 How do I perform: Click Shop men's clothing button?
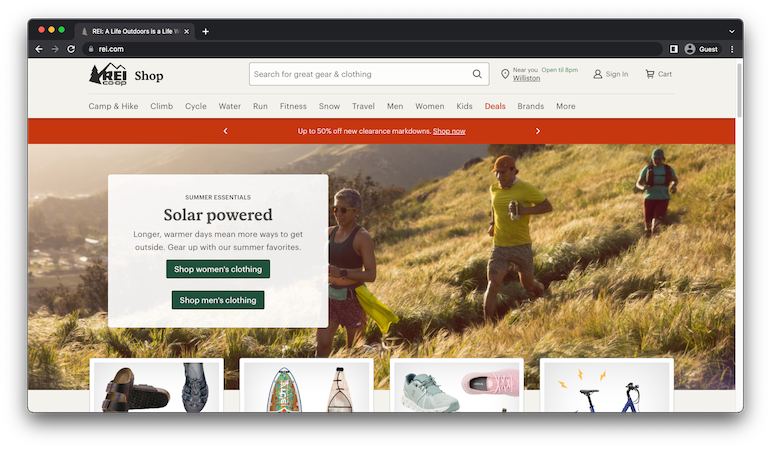[x=218, y=300]
